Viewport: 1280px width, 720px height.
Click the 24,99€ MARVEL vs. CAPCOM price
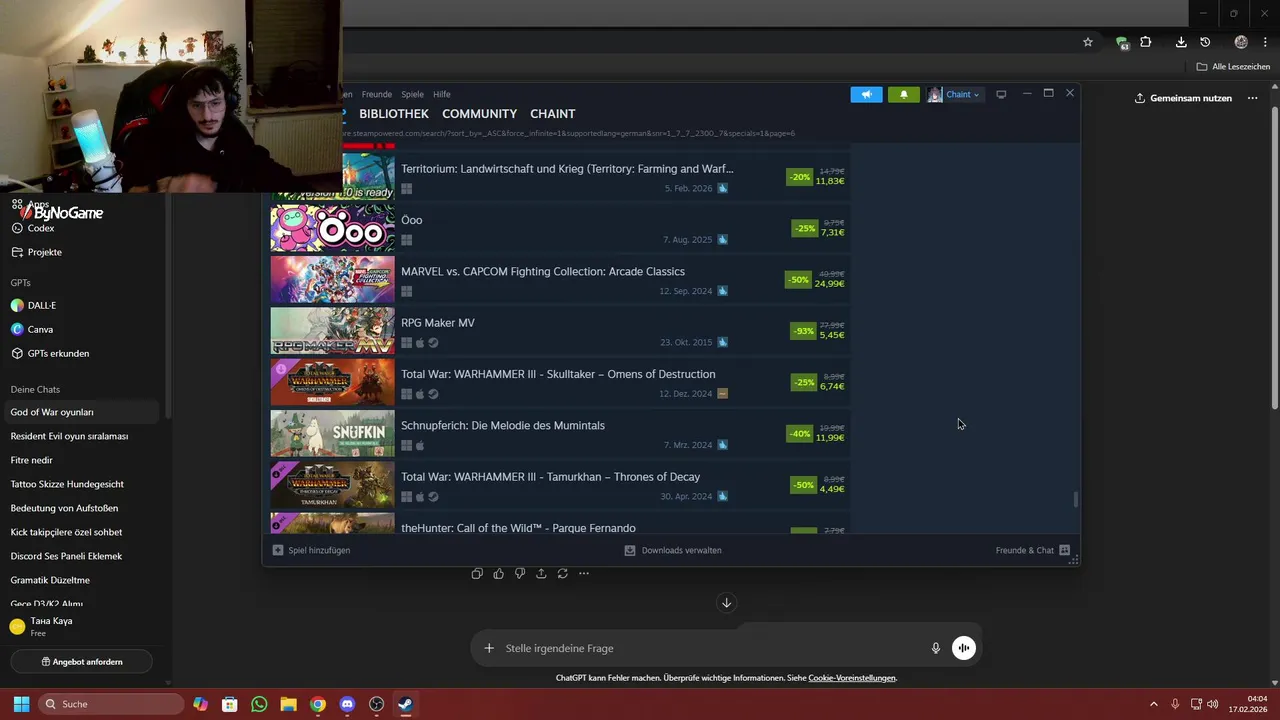tap(831, 284)
